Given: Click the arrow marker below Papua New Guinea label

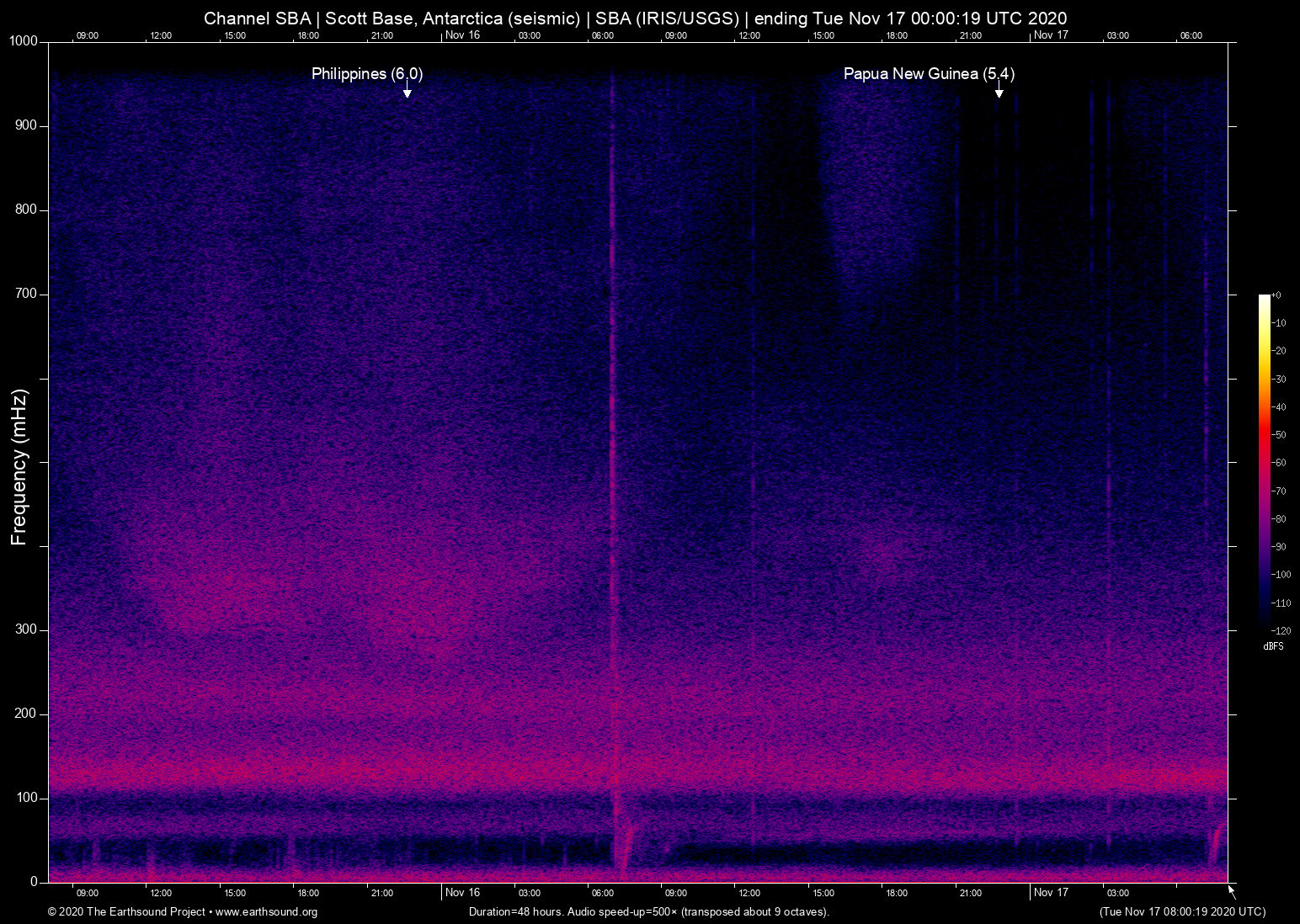Looking at the screenshot, I should [x=999, y=91].
